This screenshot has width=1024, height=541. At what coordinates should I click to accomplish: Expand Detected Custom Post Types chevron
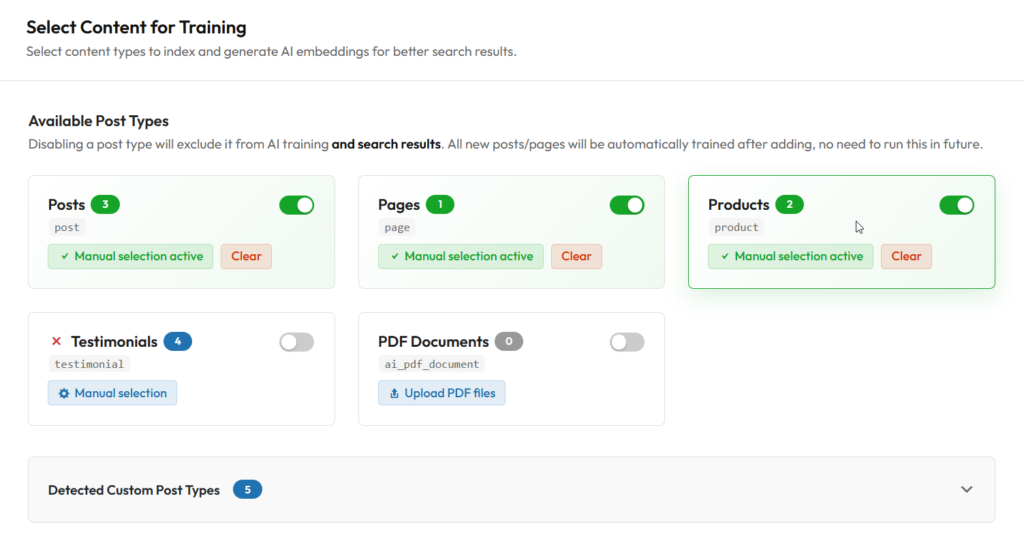(966, 490)
